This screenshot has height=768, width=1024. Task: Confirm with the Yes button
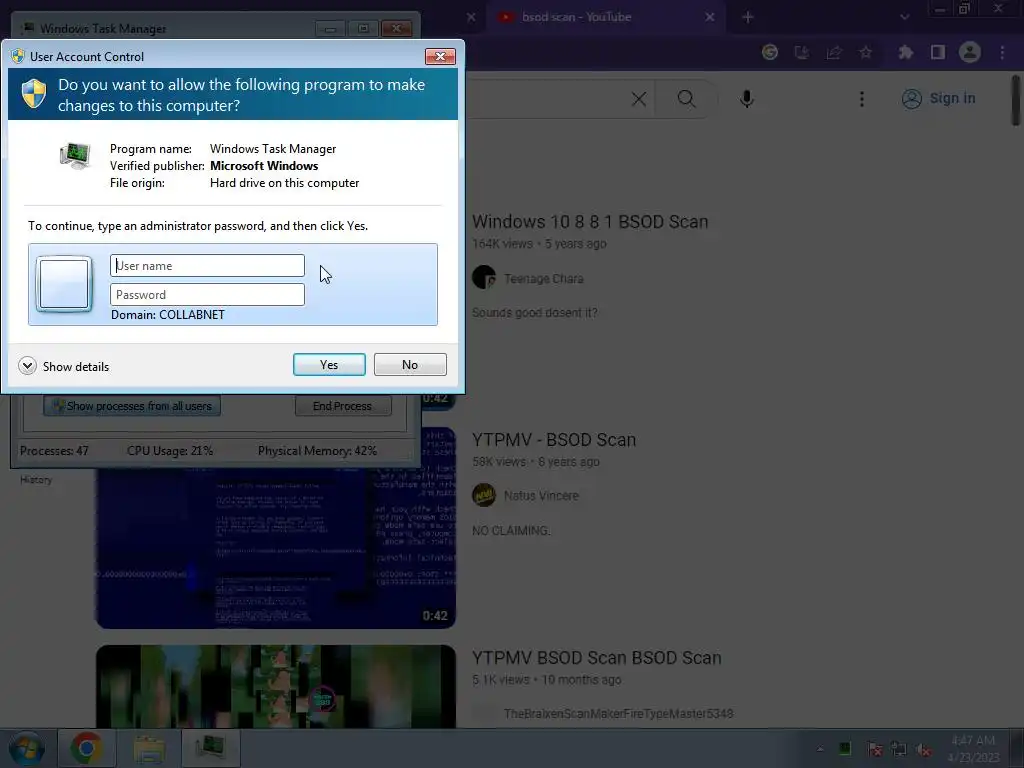click(329, 364)
